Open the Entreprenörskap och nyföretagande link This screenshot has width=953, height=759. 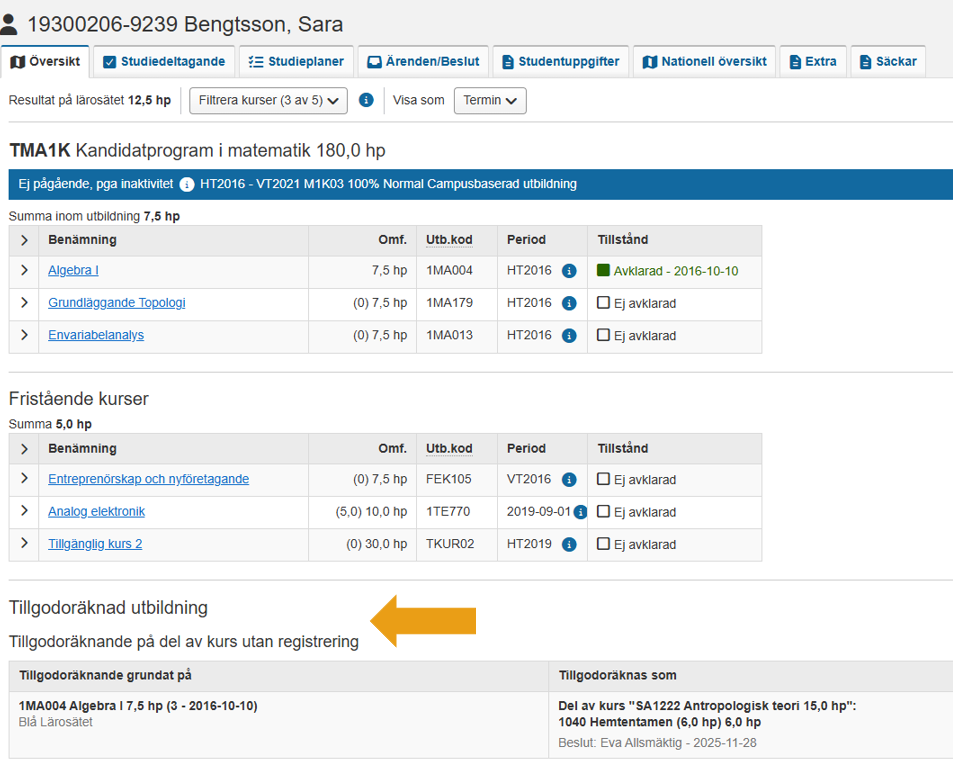(148, 480)
